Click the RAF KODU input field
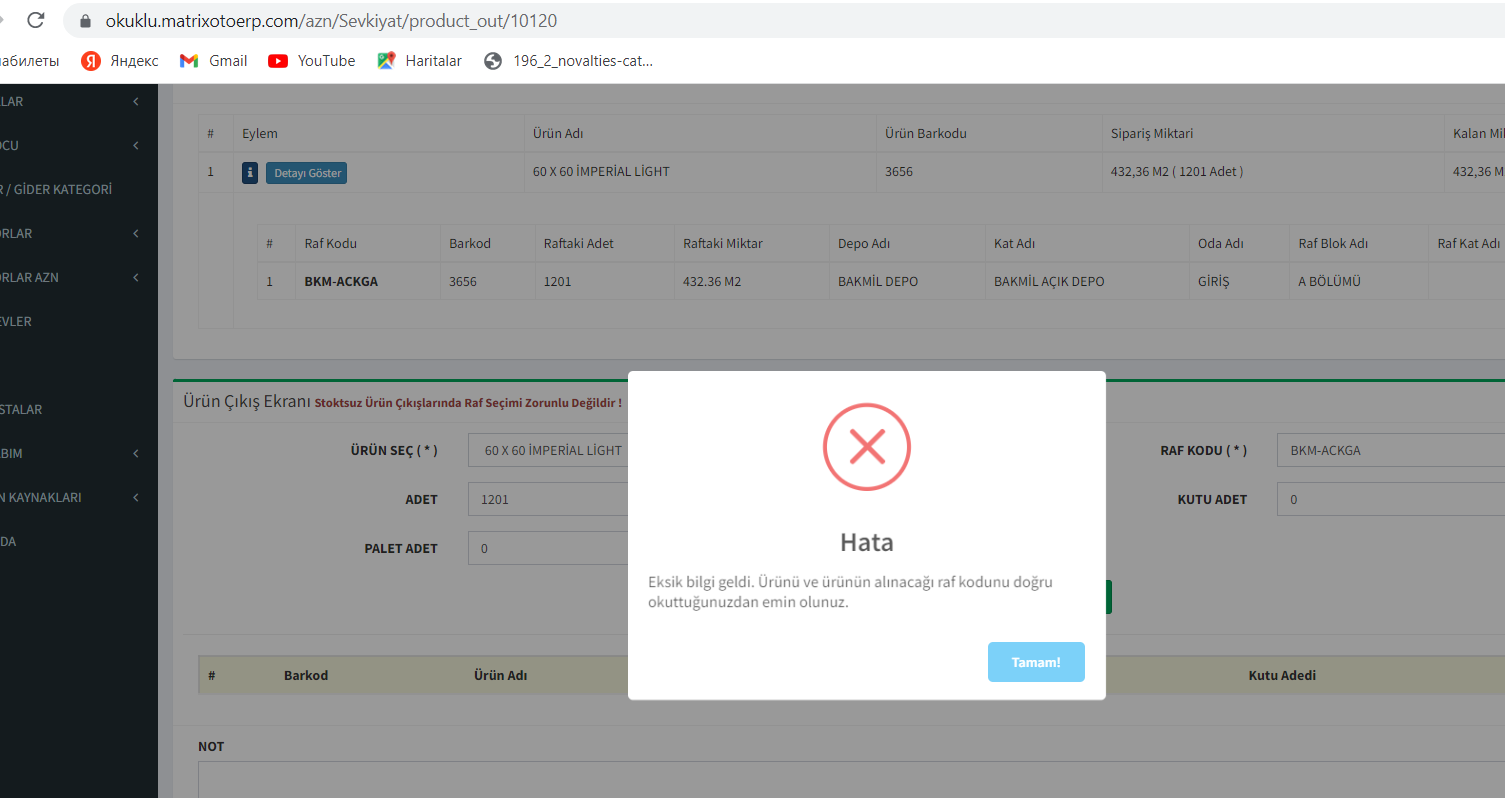Image resolution: width=1505 pixels, height=798 pixels. point(1390,450)
